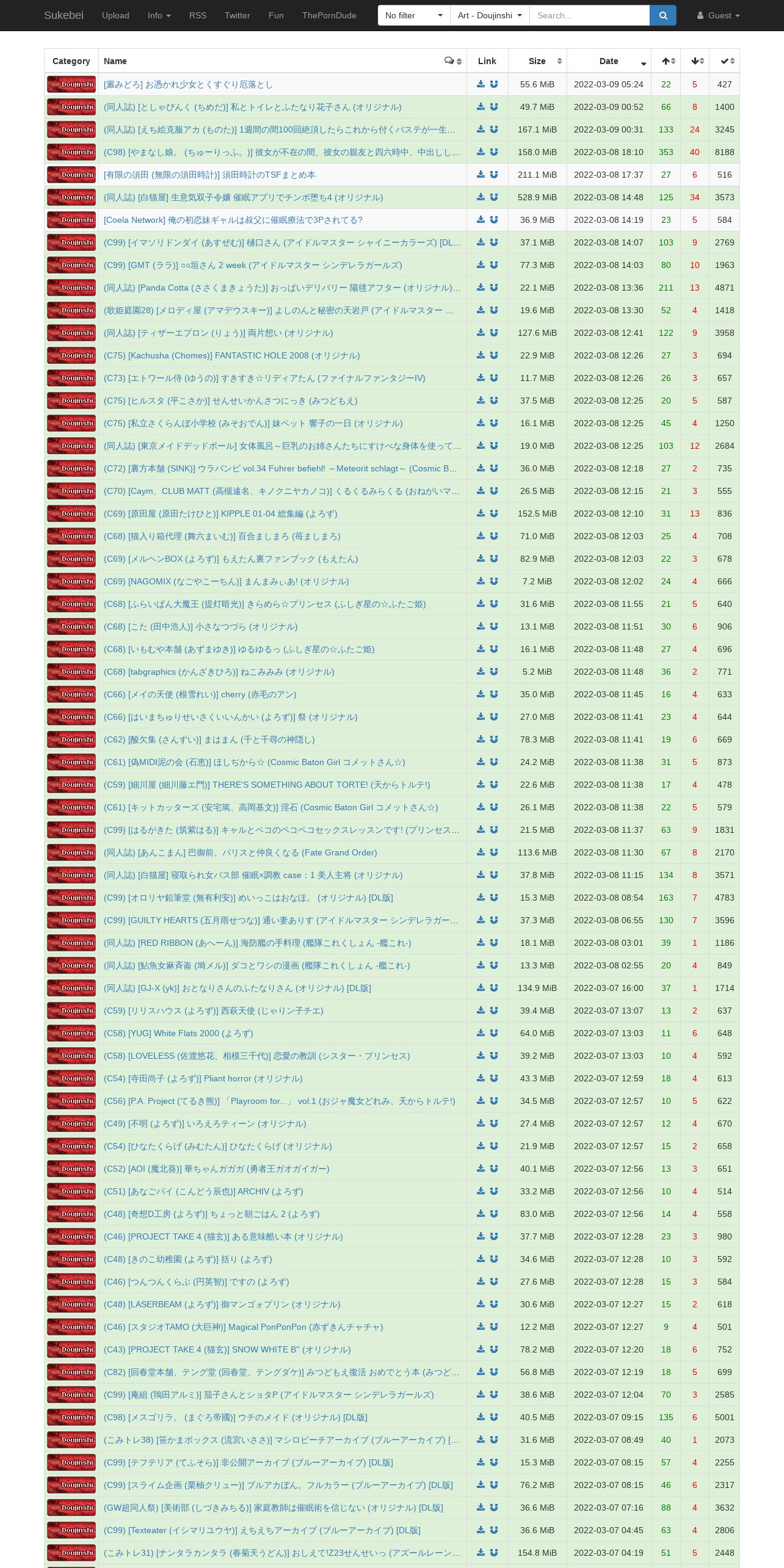This screenshot has height=1568, width=784.
Task: Focus the Search text field
Action: click(589, 15)
